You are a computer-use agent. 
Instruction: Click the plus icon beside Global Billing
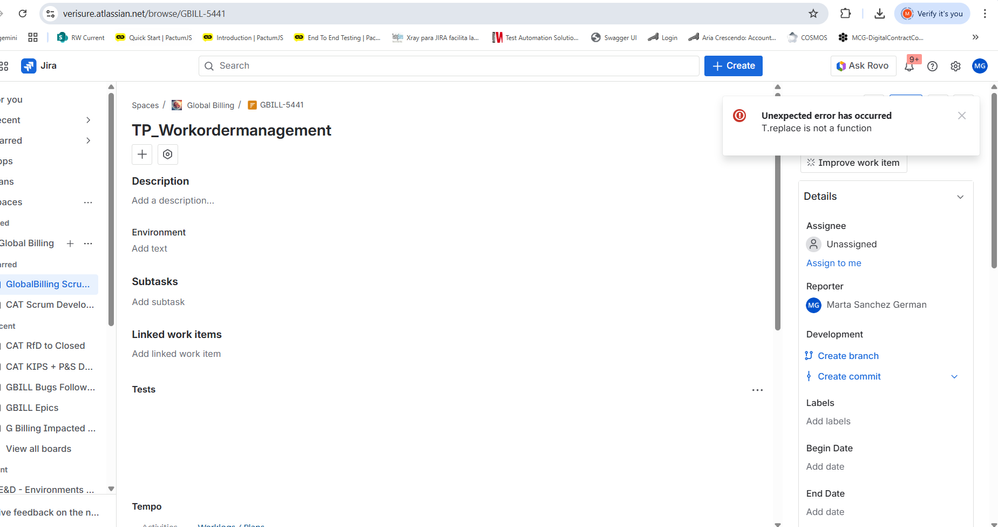tap(70, 243)
